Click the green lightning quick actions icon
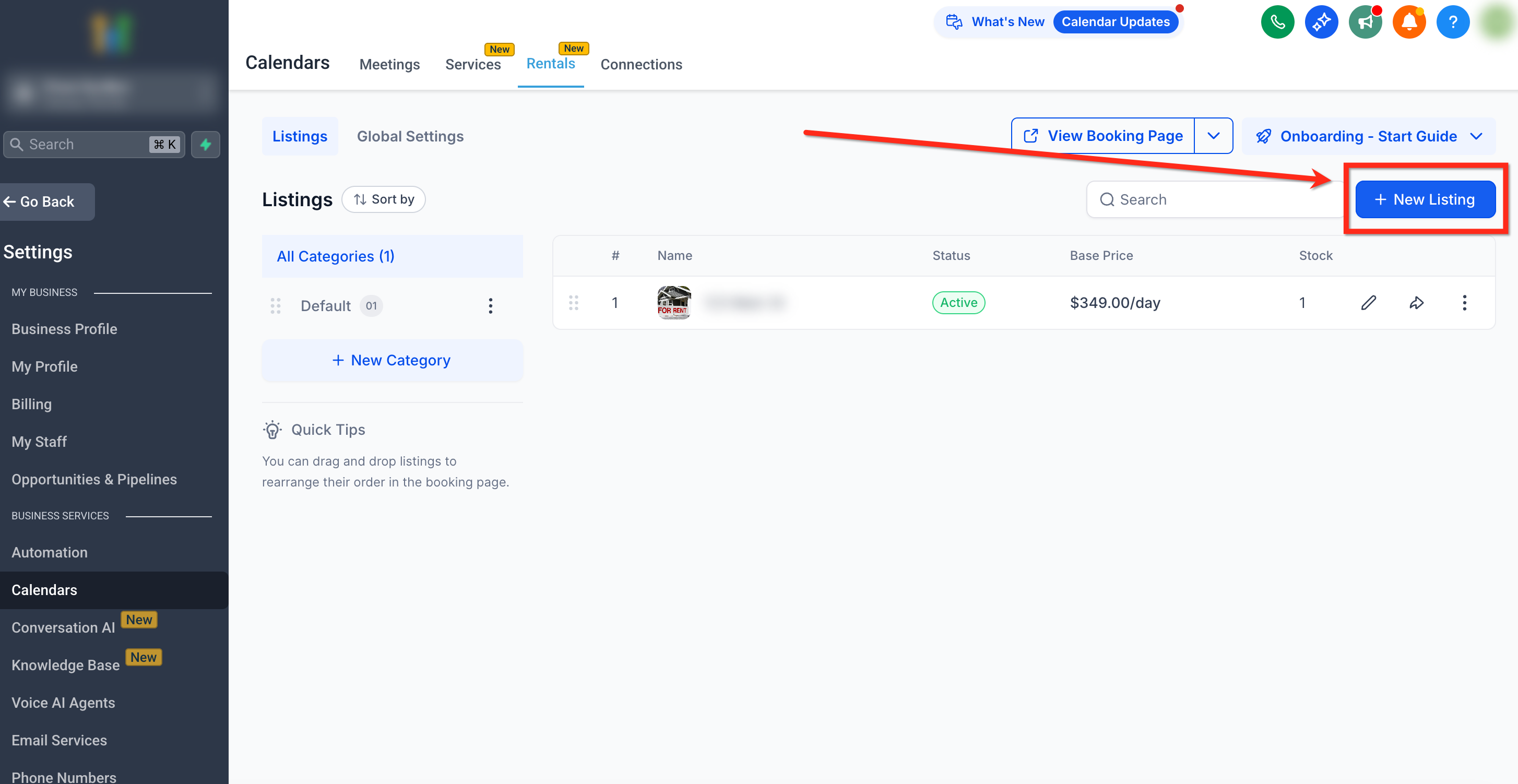Viewport: 1518px width, 784px height. [x=206, y=144]
